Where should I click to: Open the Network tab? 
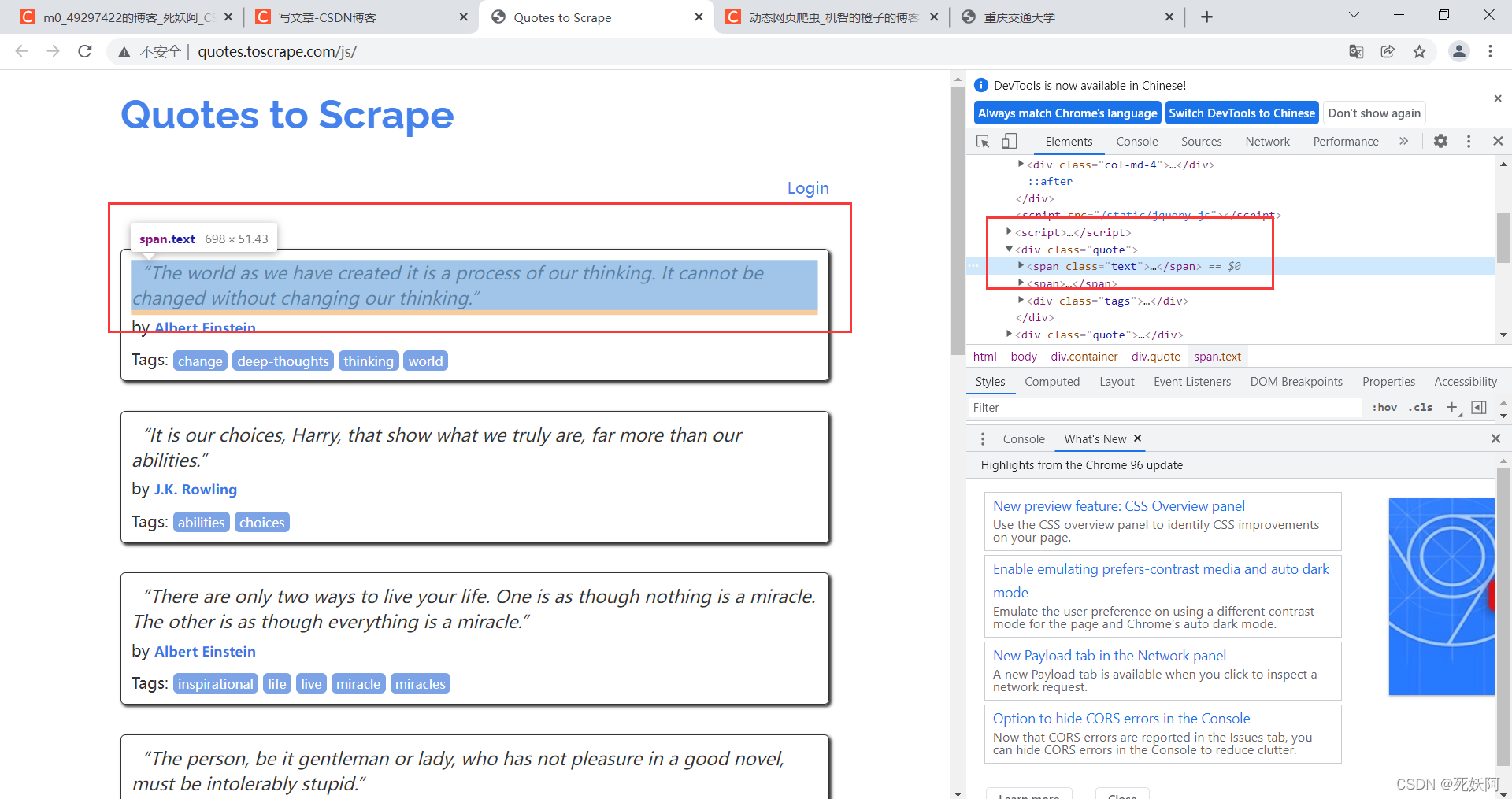[x=1267, y=141]
